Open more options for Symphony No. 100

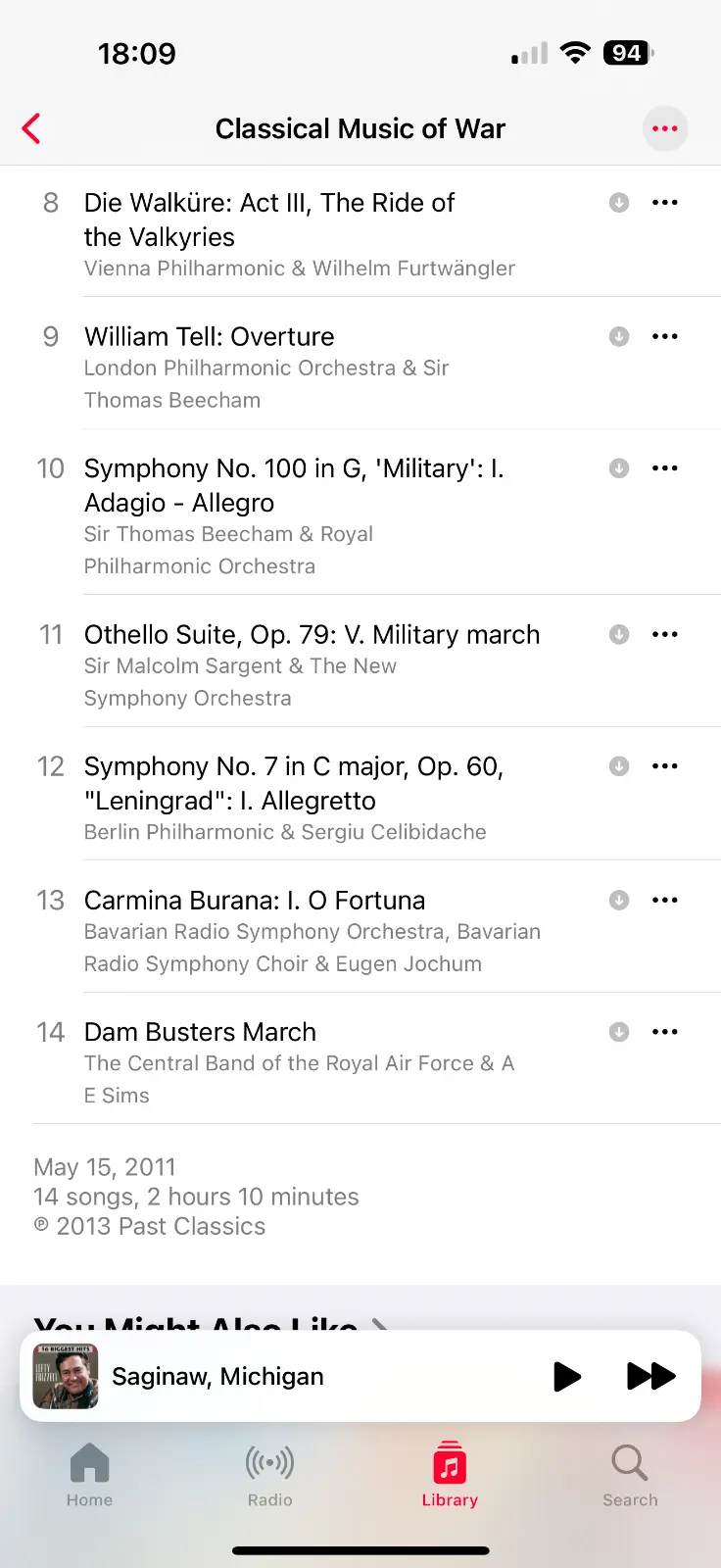coord(665,468)
